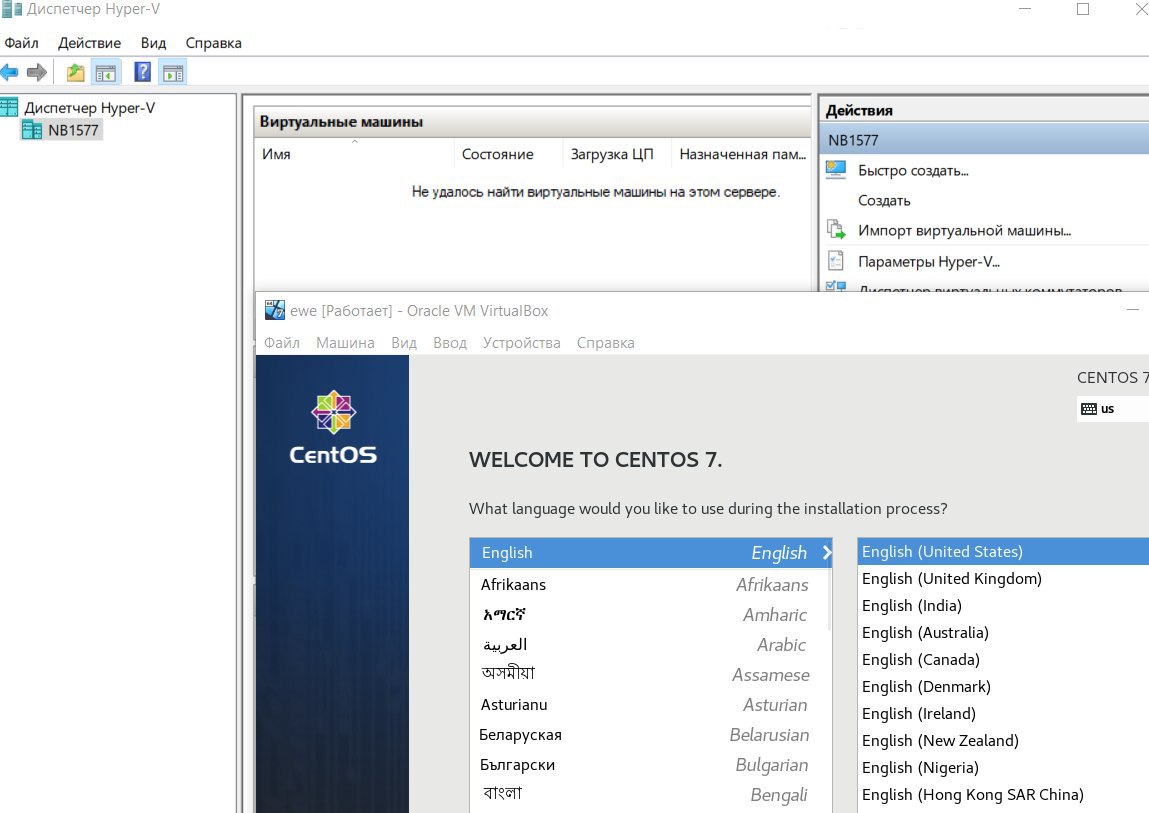Click the Back arrow in Hyper-V toolbar
The height and width of the screenshot is (813, 1149).
(x=10, y=73)
